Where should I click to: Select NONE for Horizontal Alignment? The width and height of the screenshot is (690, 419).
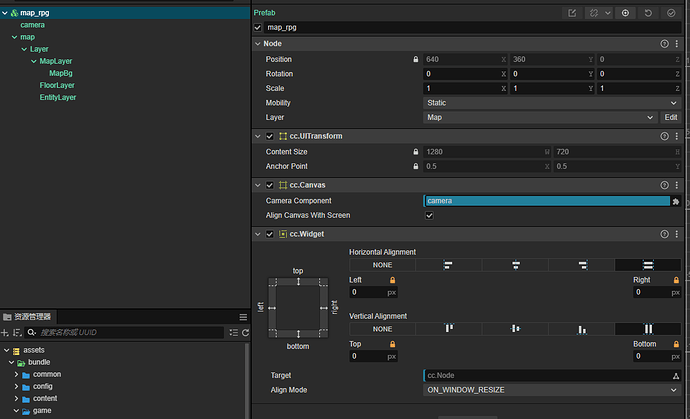382,265
